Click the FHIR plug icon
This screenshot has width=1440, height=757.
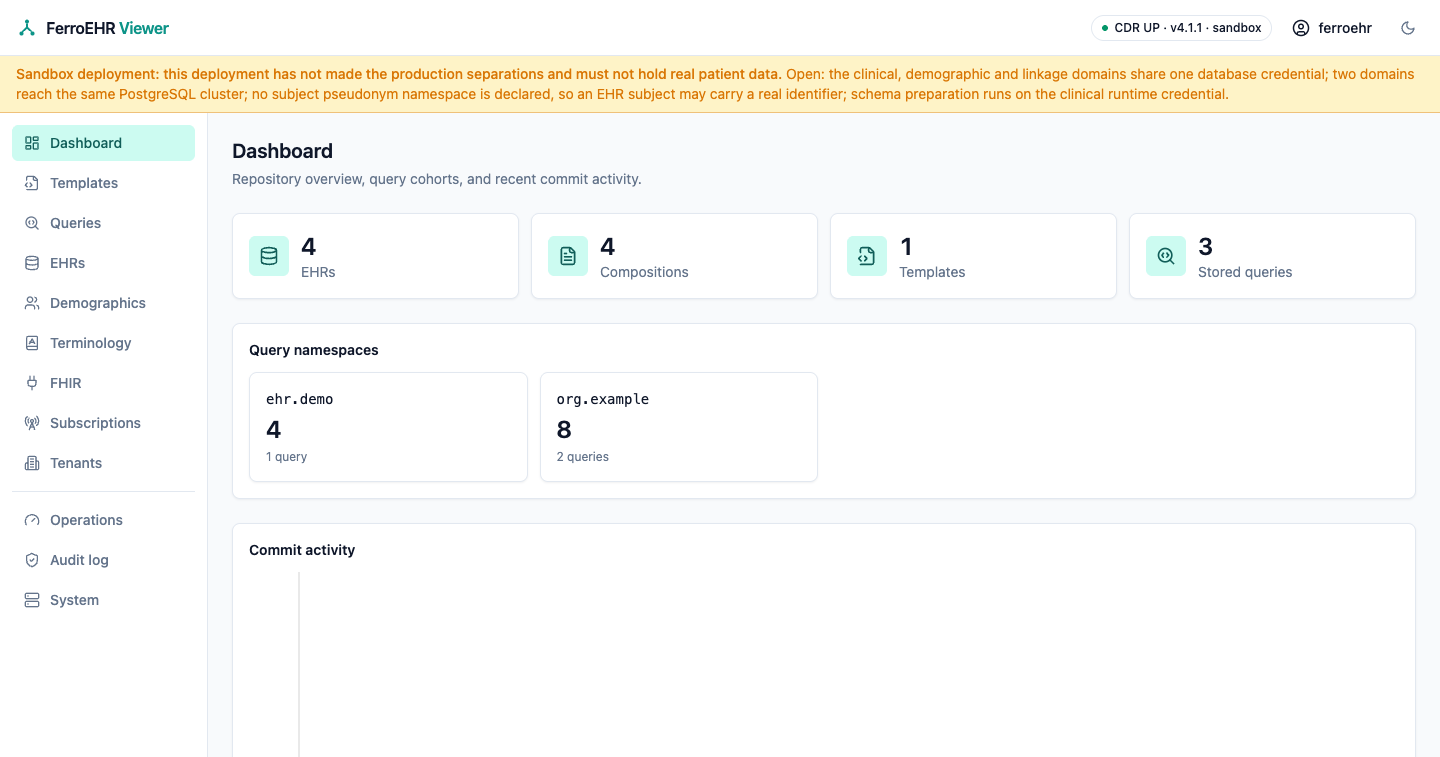(x=32, y=383)
